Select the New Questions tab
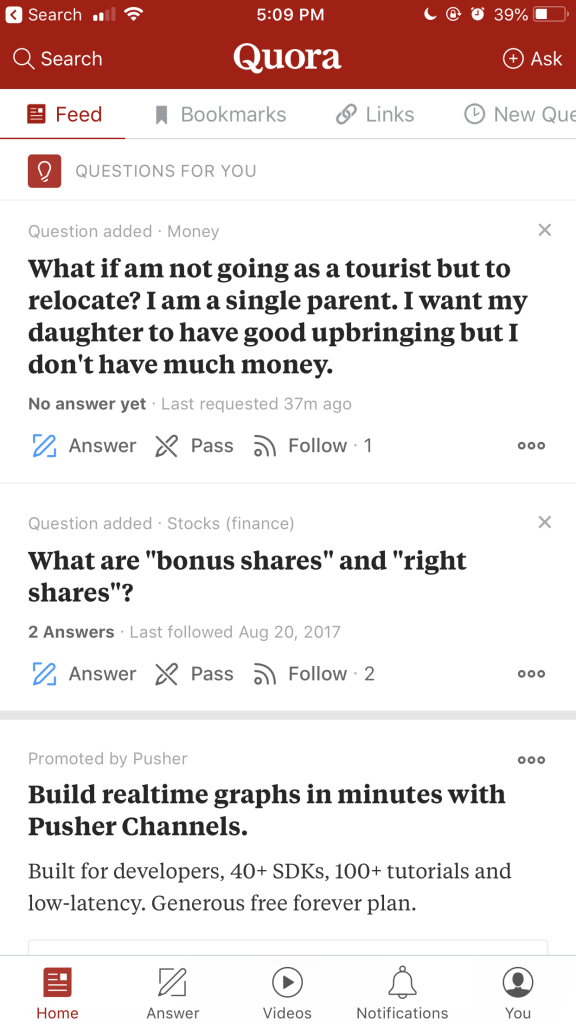The height and width of the screenshot is (1024, 576). (520, 115)
